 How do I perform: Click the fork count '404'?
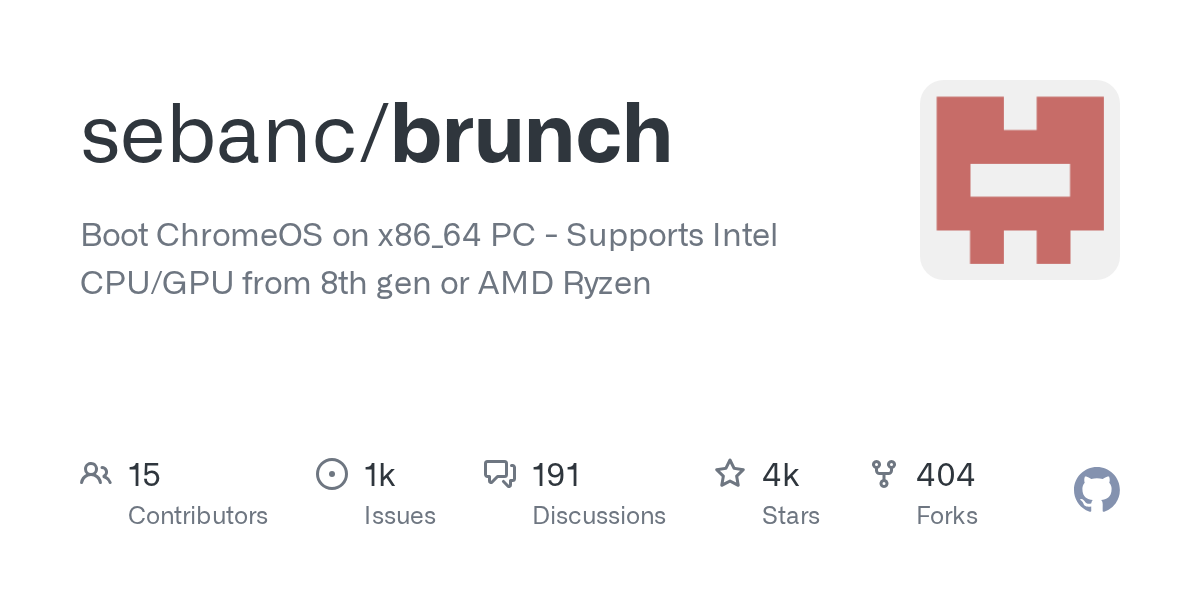pos(945,475)
